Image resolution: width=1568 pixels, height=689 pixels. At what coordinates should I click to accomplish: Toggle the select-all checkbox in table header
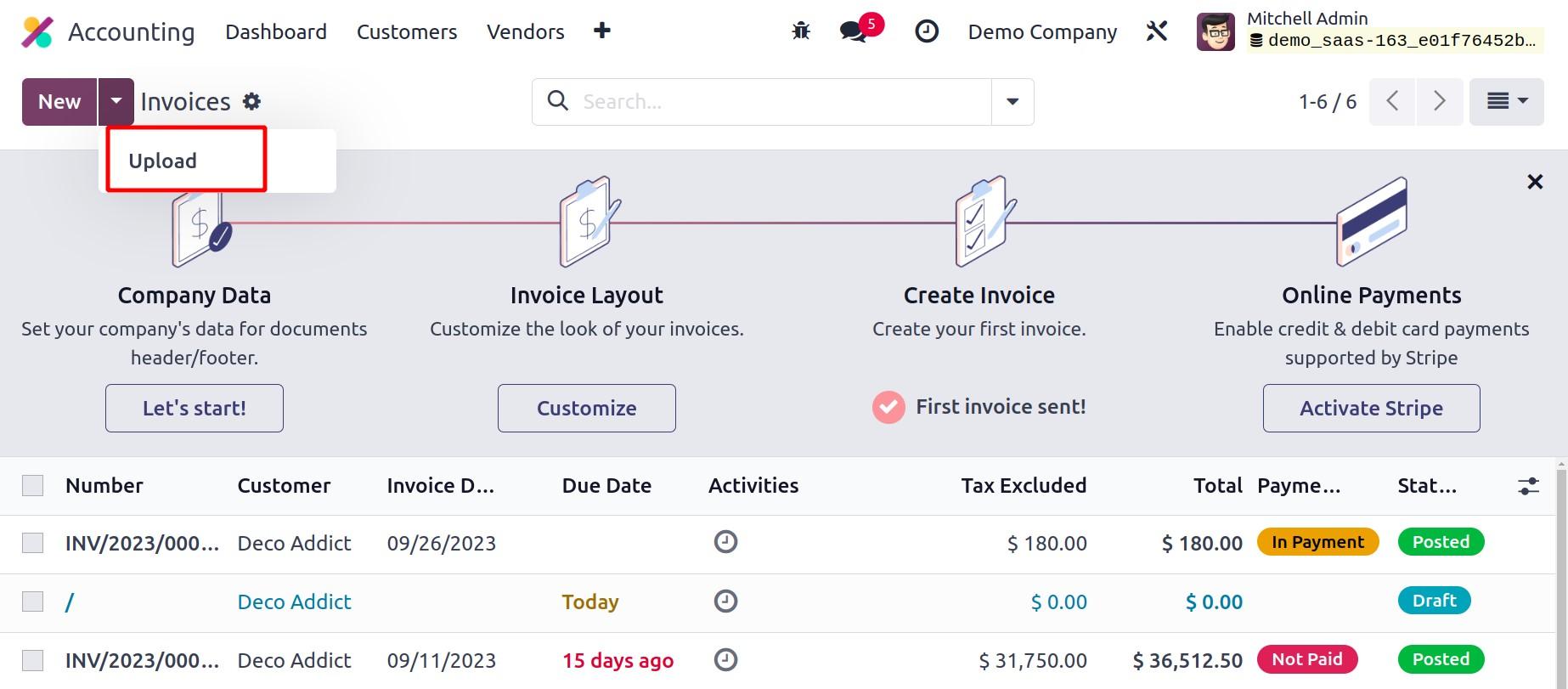tap(33, 486)
